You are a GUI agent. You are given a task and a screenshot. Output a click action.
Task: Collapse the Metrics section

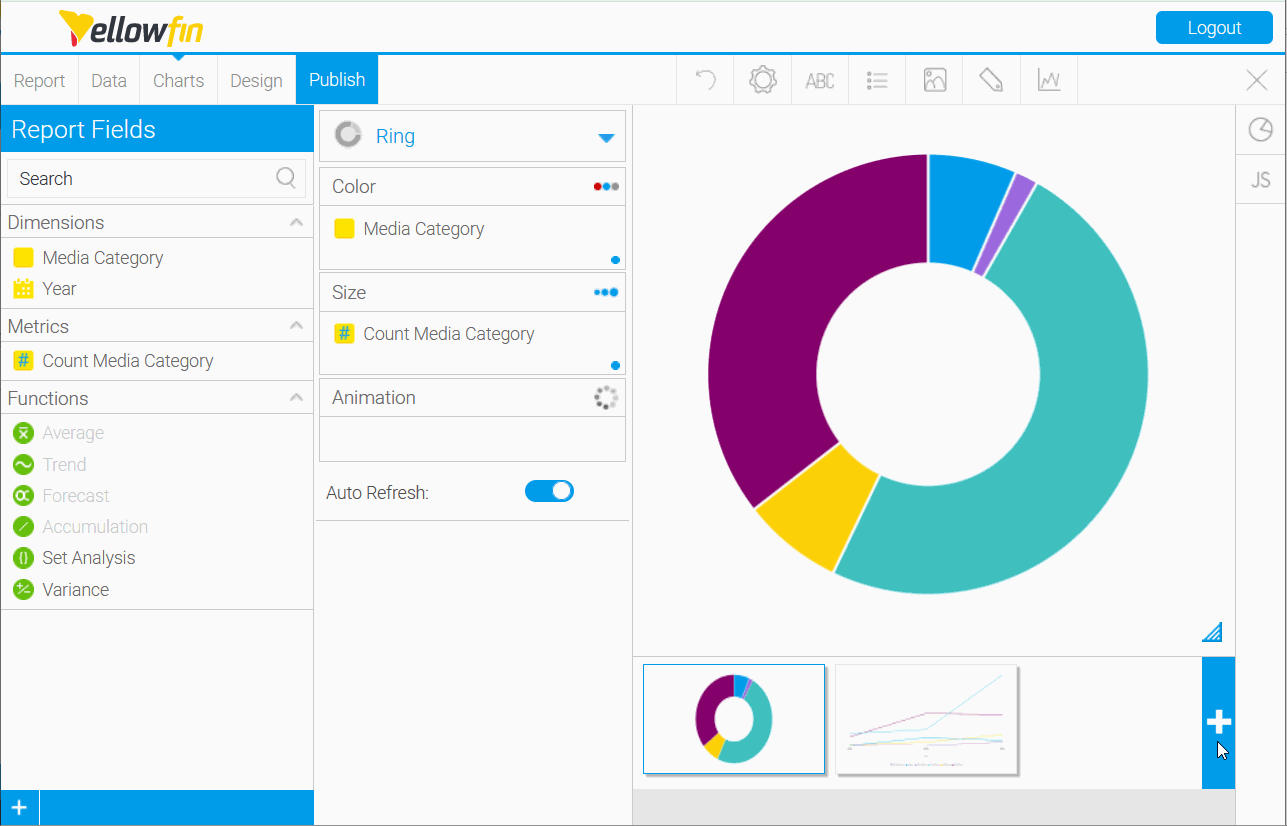[296, 326]
